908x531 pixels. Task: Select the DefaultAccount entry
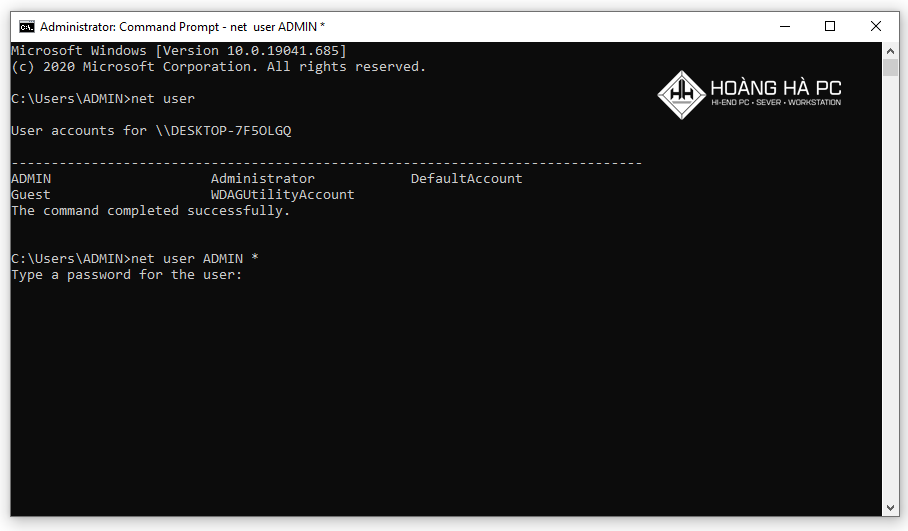click(467, 178)
